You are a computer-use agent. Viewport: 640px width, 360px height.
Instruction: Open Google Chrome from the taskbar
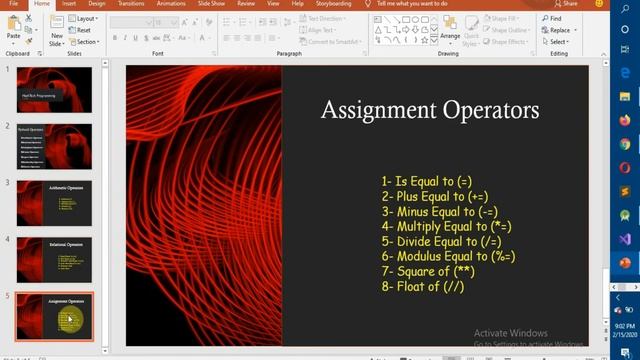(x=624, y=144)
